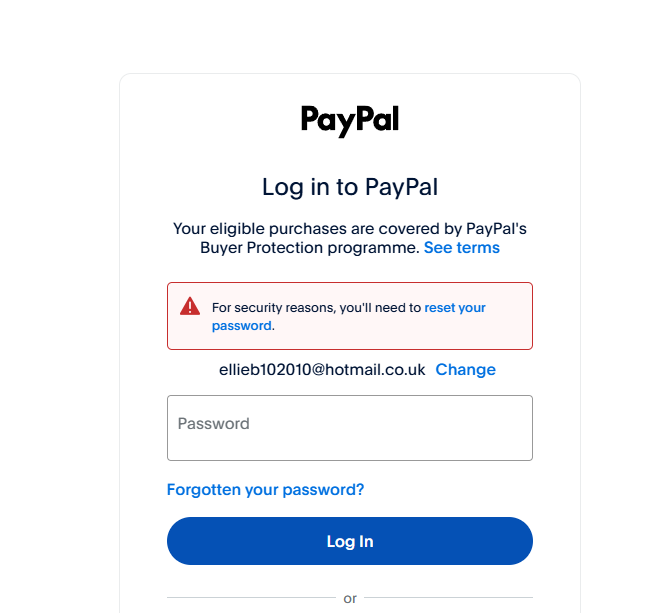Click the "or" divider text

[x=349, y=599]
